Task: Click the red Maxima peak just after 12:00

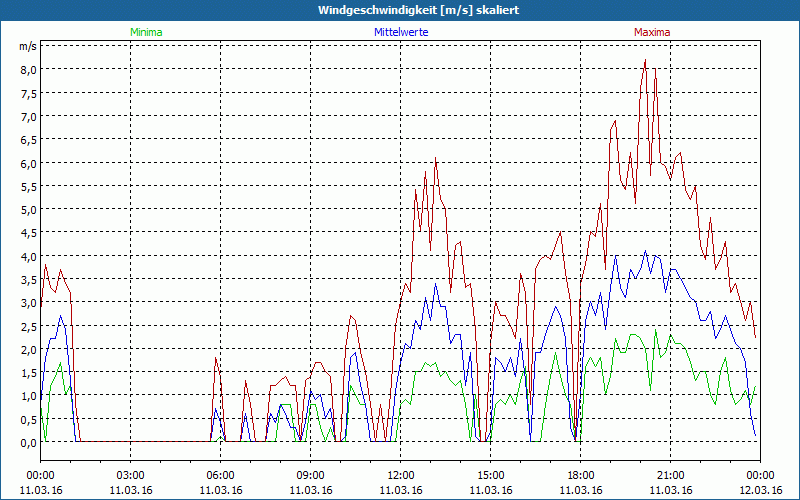Action: tap(436, 160)
